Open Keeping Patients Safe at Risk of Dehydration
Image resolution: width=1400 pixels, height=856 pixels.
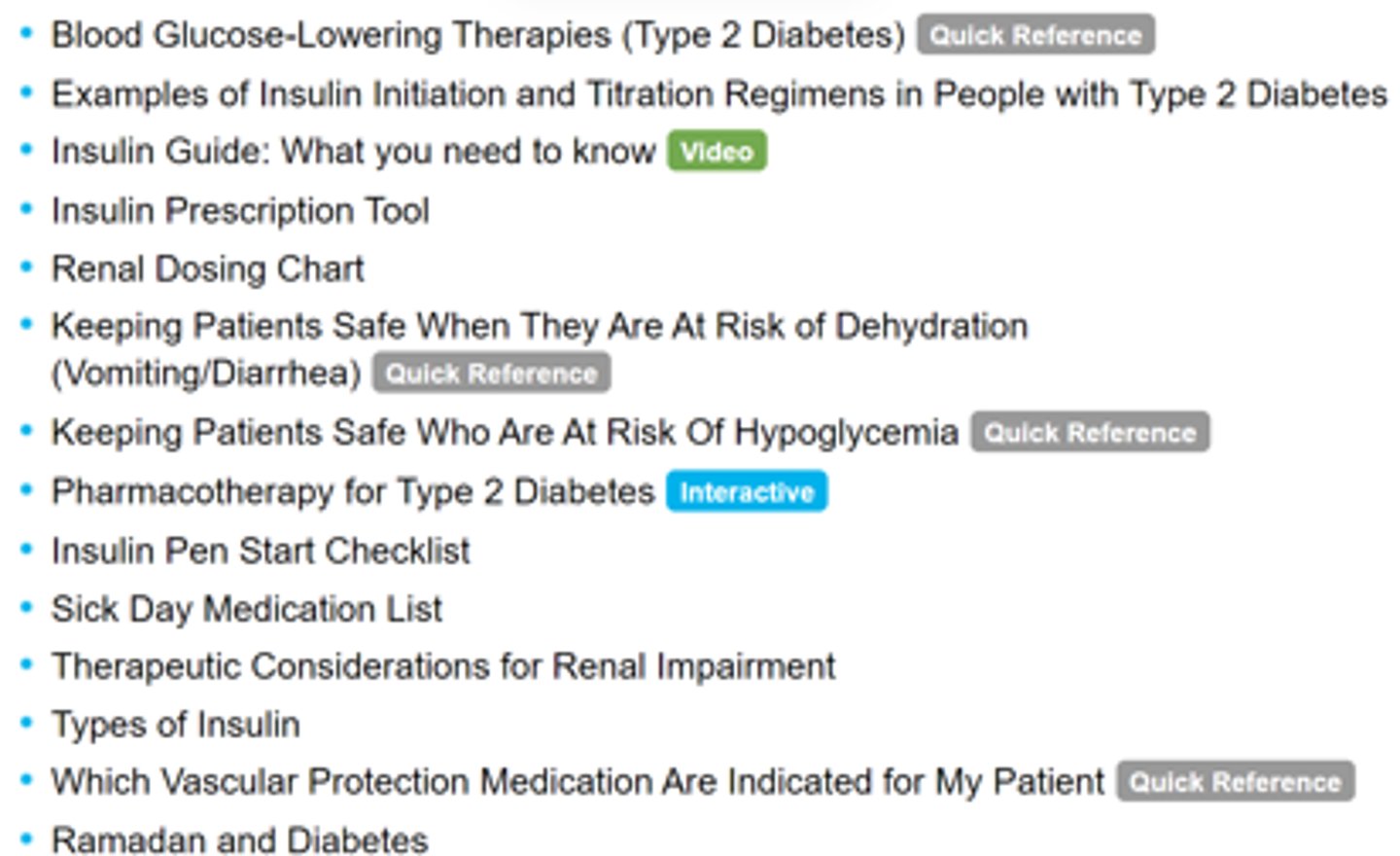pos(539,327)
